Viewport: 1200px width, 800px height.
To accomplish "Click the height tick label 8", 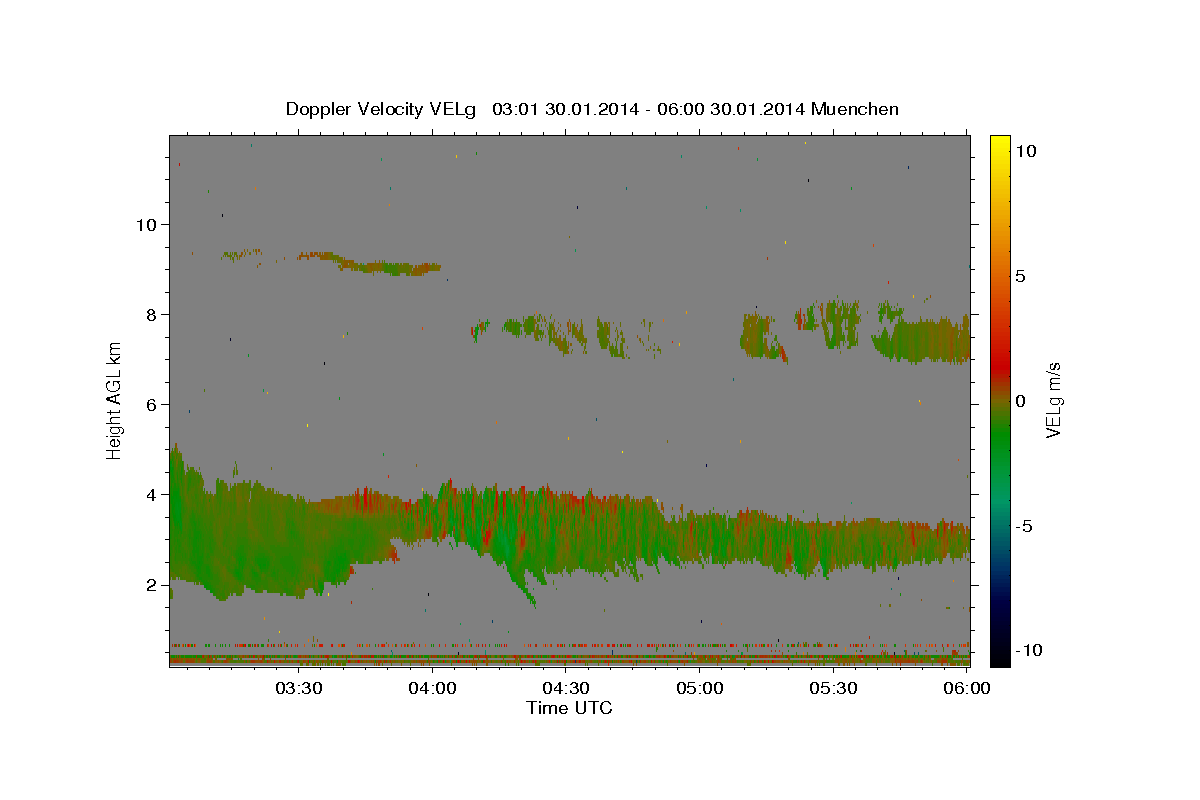I will [x=153, y=314].
